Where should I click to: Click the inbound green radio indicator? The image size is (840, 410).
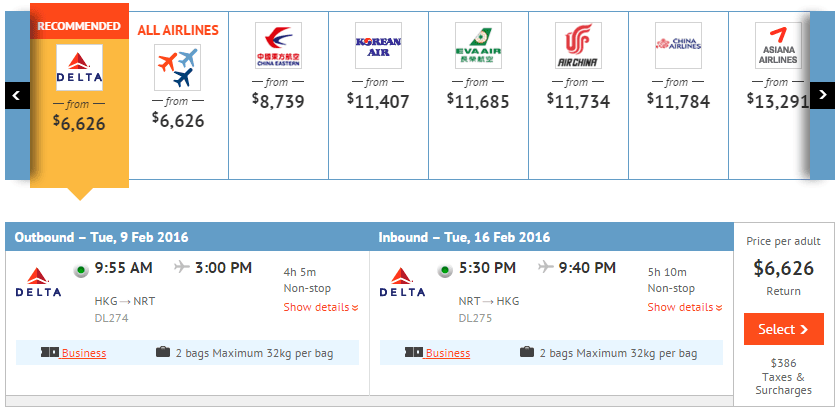[445, 269]
